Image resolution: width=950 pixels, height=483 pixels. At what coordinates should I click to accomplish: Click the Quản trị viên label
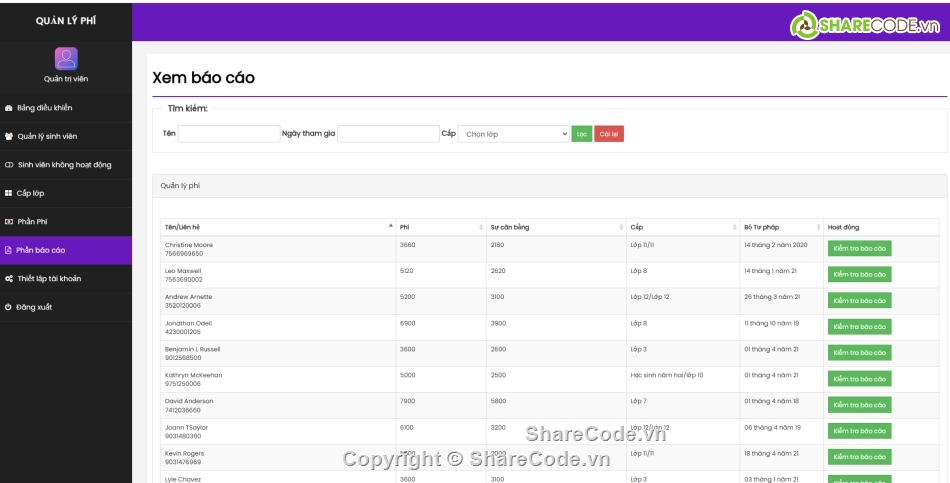pyautogui.click(x=66, y=79)
